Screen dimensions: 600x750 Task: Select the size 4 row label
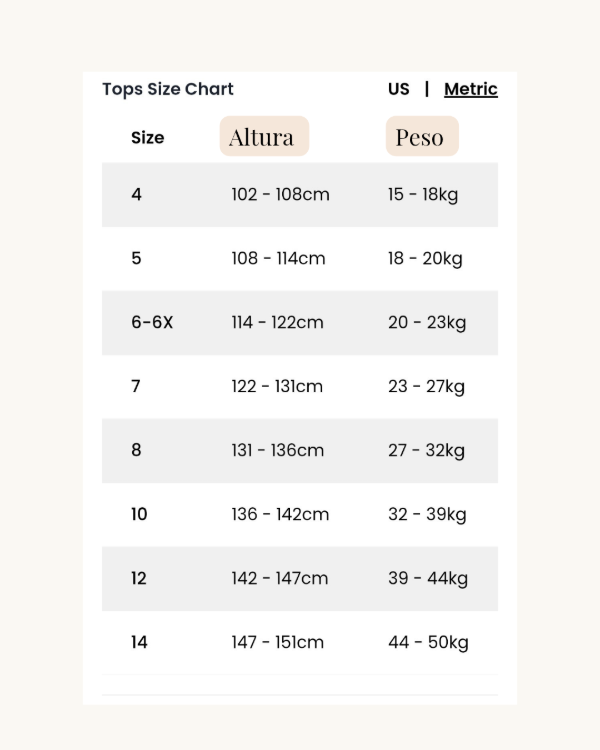coord(137,195)
